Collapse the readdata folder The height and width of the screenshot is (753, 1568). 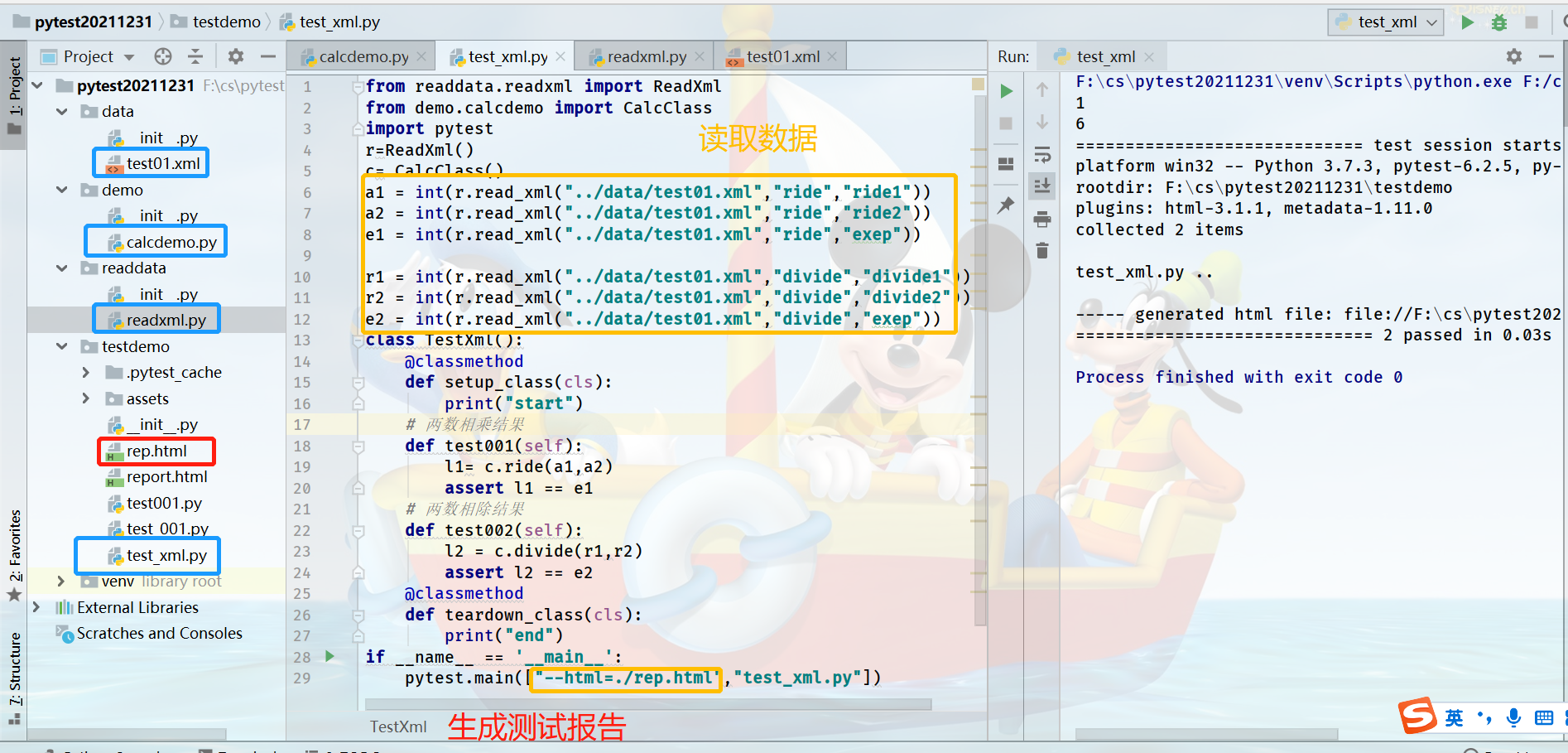(x=62, y=268)
